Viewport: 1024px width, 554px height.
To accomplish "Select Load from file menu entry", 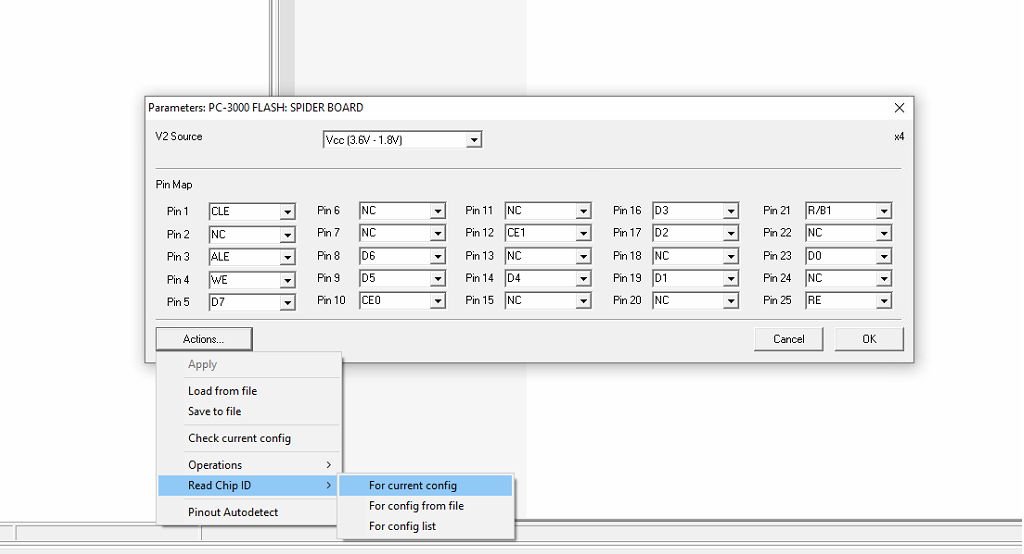I will 222,391.
